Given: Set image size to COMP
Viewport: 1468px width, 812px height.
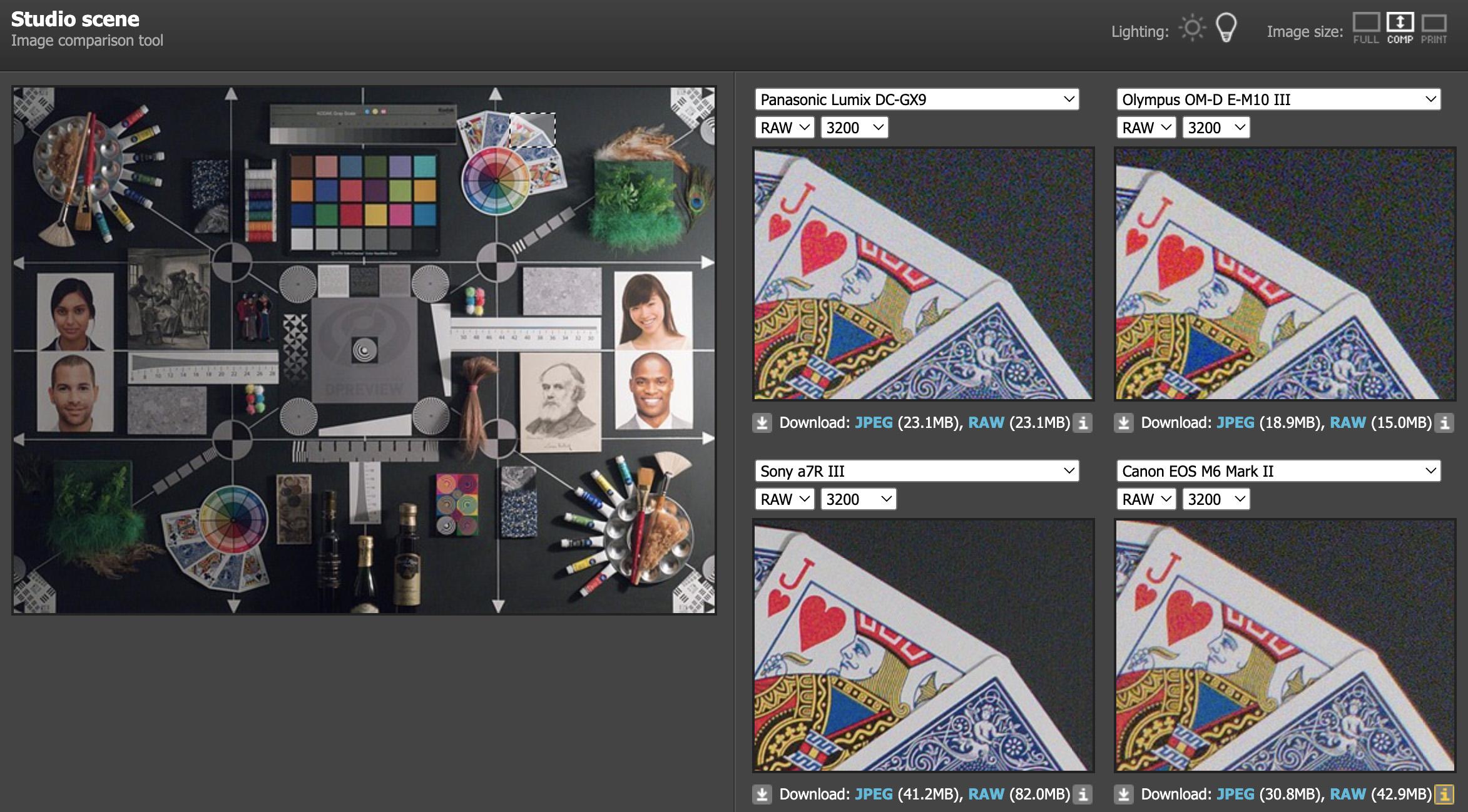Looking at the screenshot, I should pyautogui.click(x=1400, y=29).
